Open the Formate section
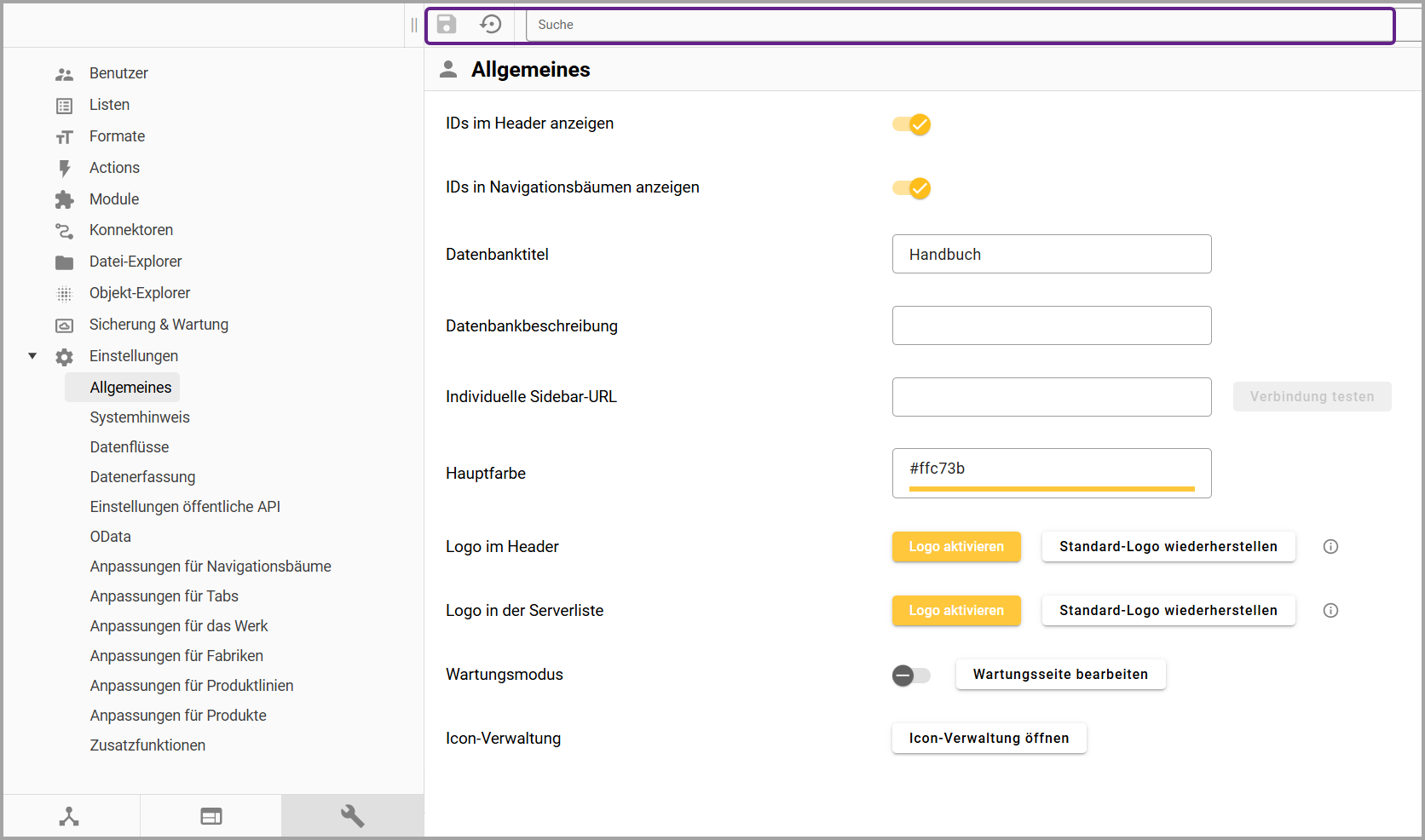The height and width of the screenshot is (840, 1425). coord(117,136)
